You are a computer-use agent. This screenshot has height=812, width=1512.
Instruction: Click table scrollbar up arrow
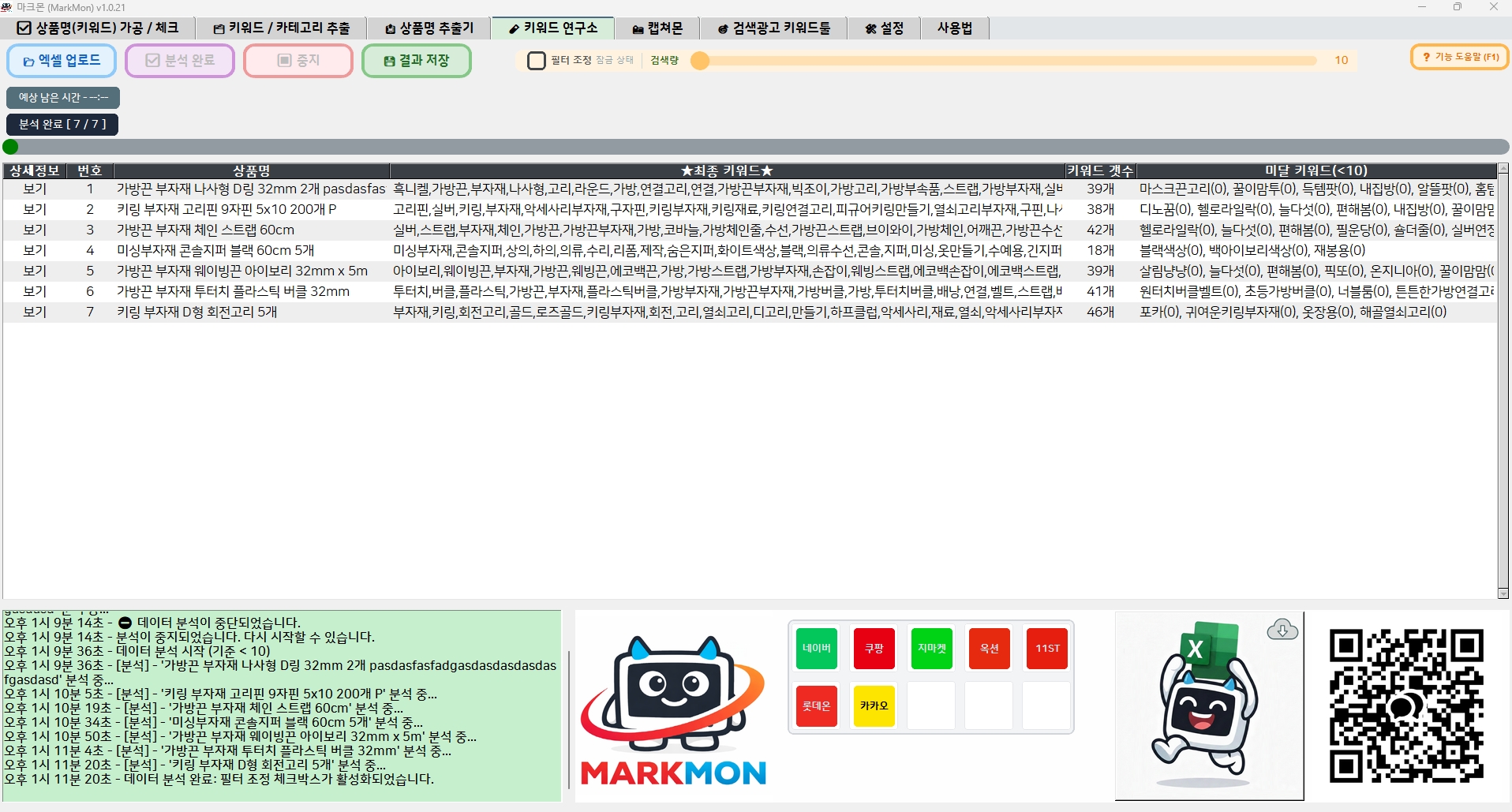point(1503,169)
